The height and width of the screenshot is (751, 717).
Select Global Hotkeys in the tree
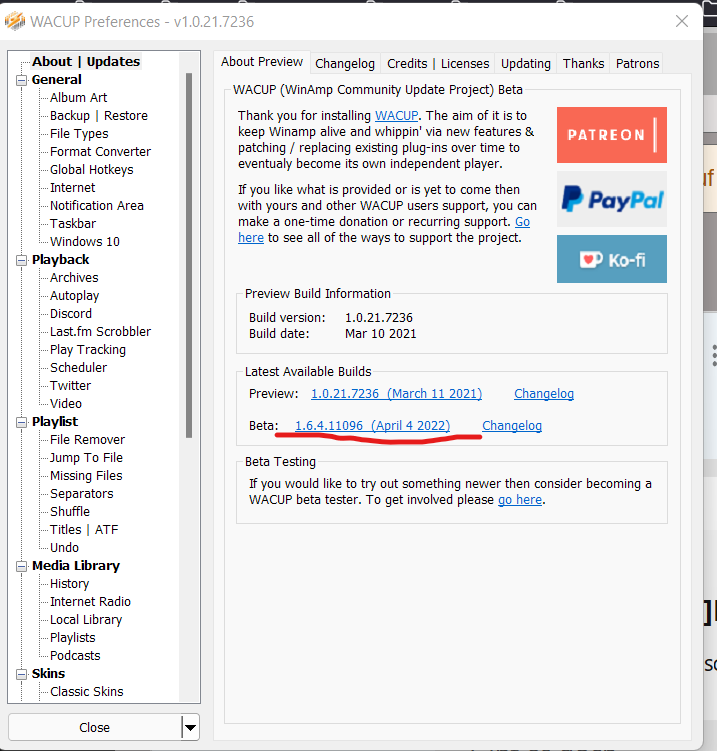point(91,170)
